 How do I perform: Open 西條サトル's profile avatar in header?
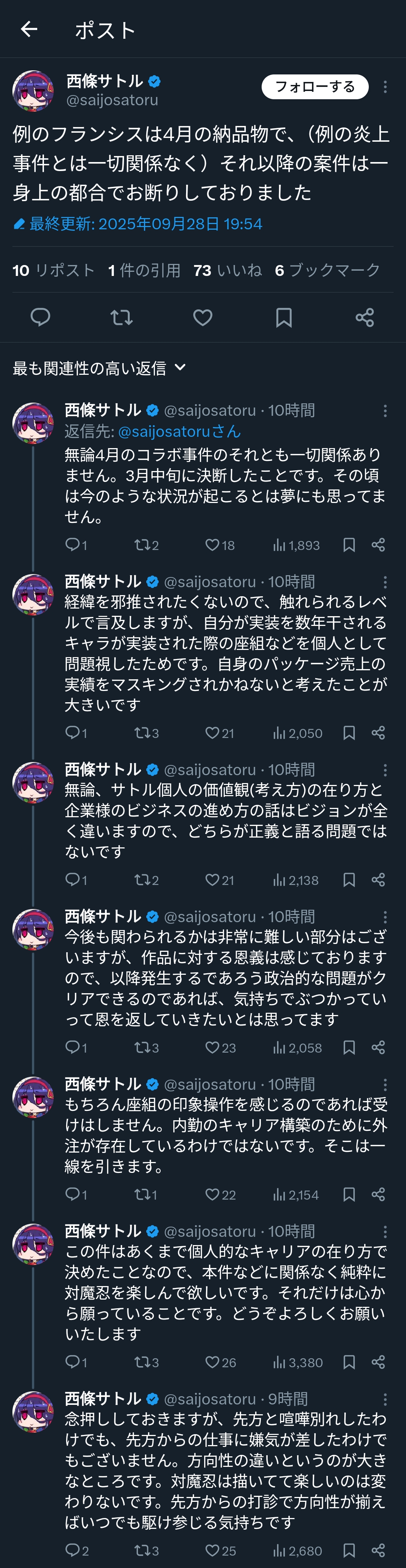tap(33, 90)
